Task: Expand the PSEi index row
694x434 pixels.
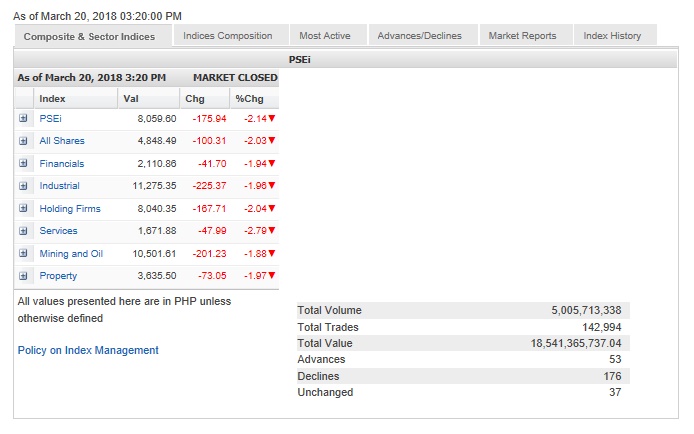Action: (23, 118)
